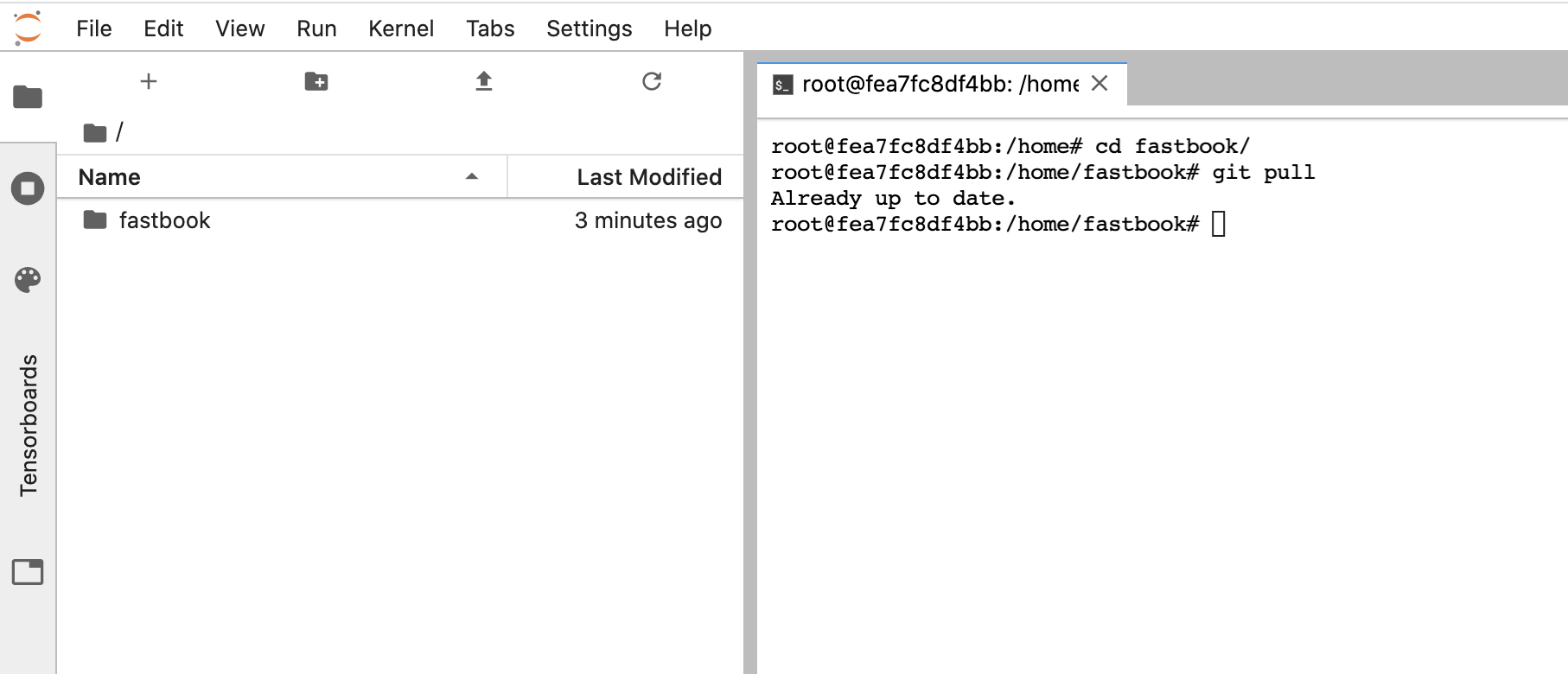The width and height of the screenshot is (1568, 674).
Task: Open the Kernel menu
Action: pyautogui.click(x=401, y=29)
